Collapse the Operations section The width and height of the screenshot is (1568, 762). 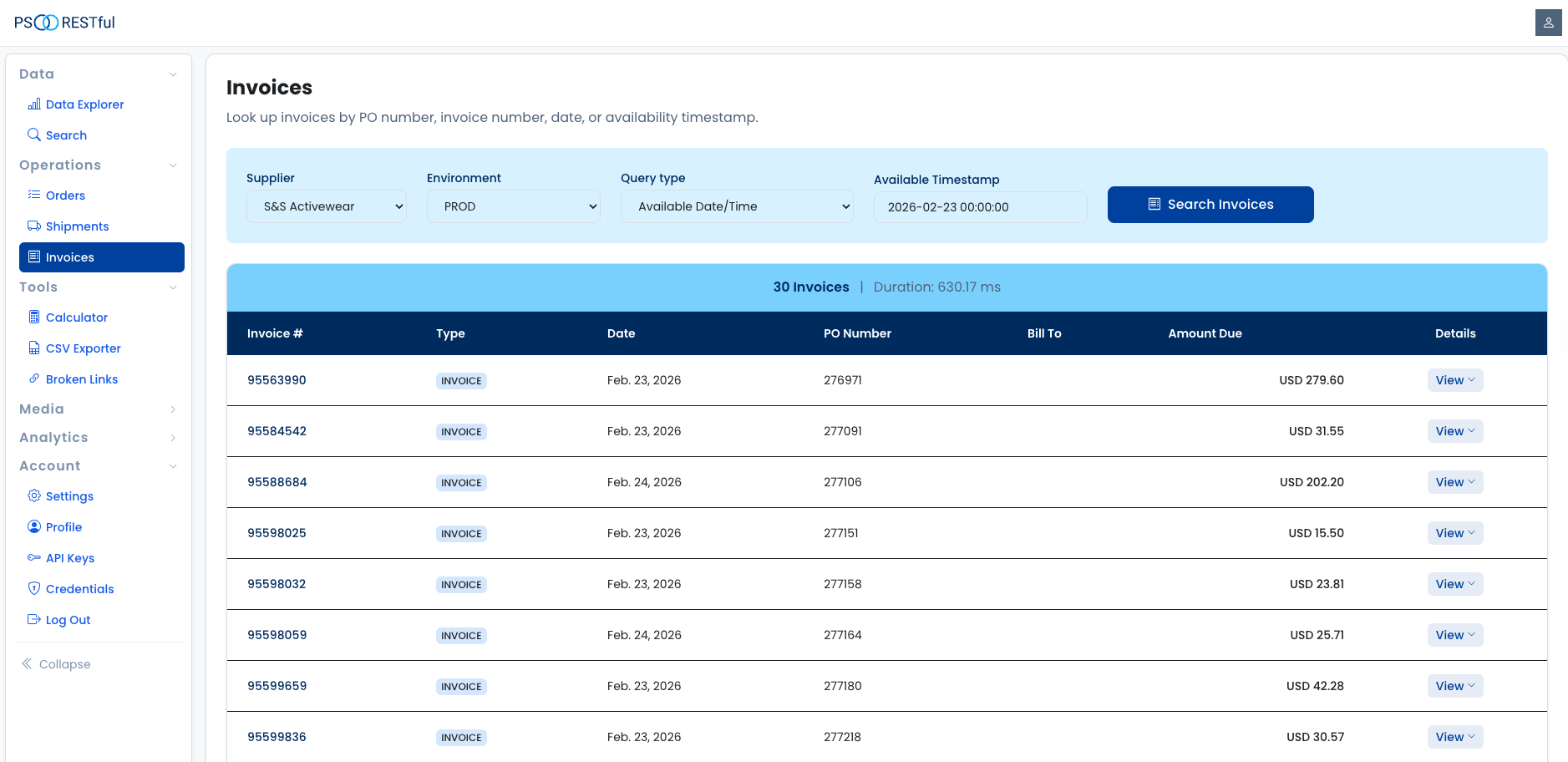173,165
